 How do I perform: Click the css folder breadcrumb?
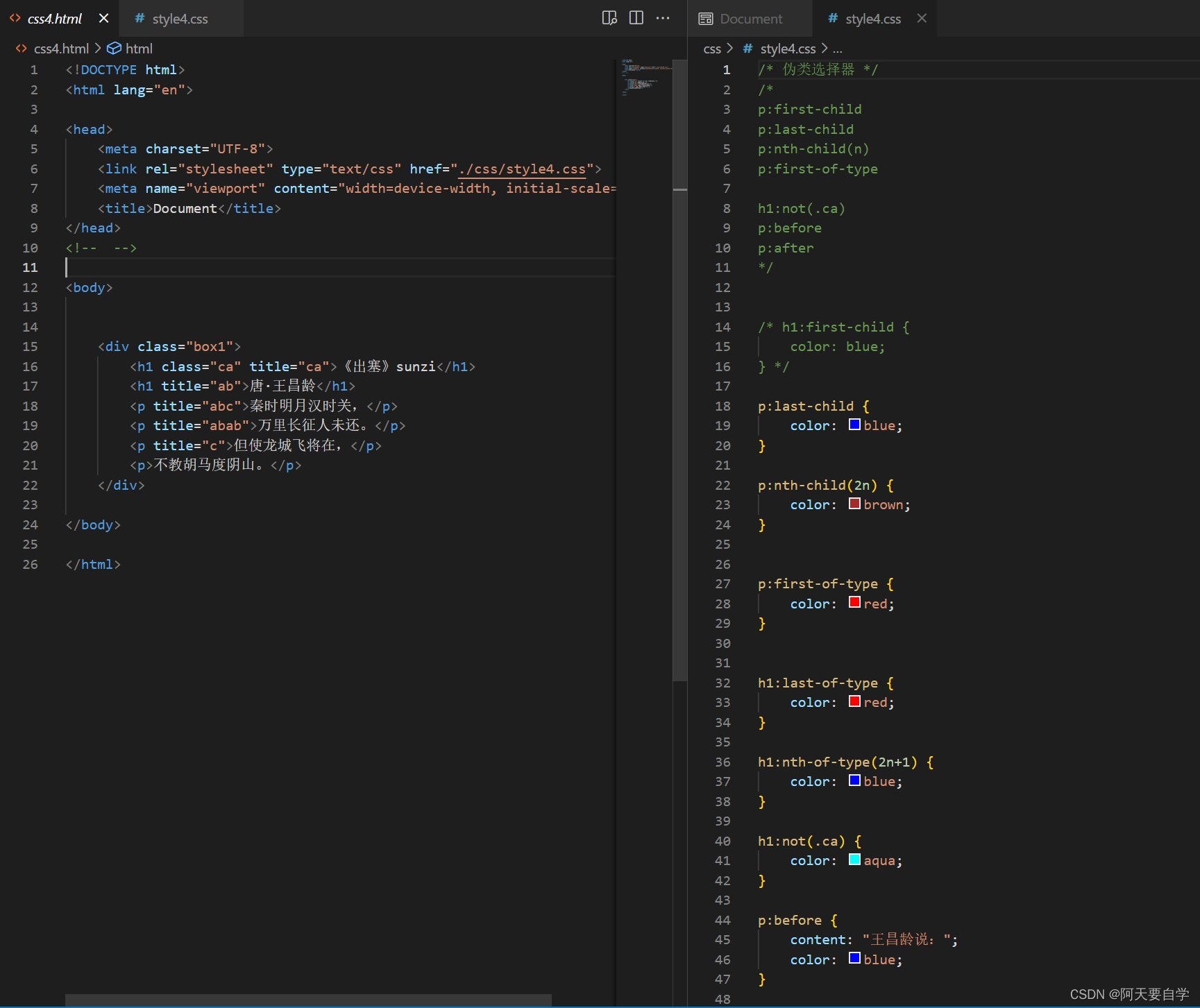point(712,49)
